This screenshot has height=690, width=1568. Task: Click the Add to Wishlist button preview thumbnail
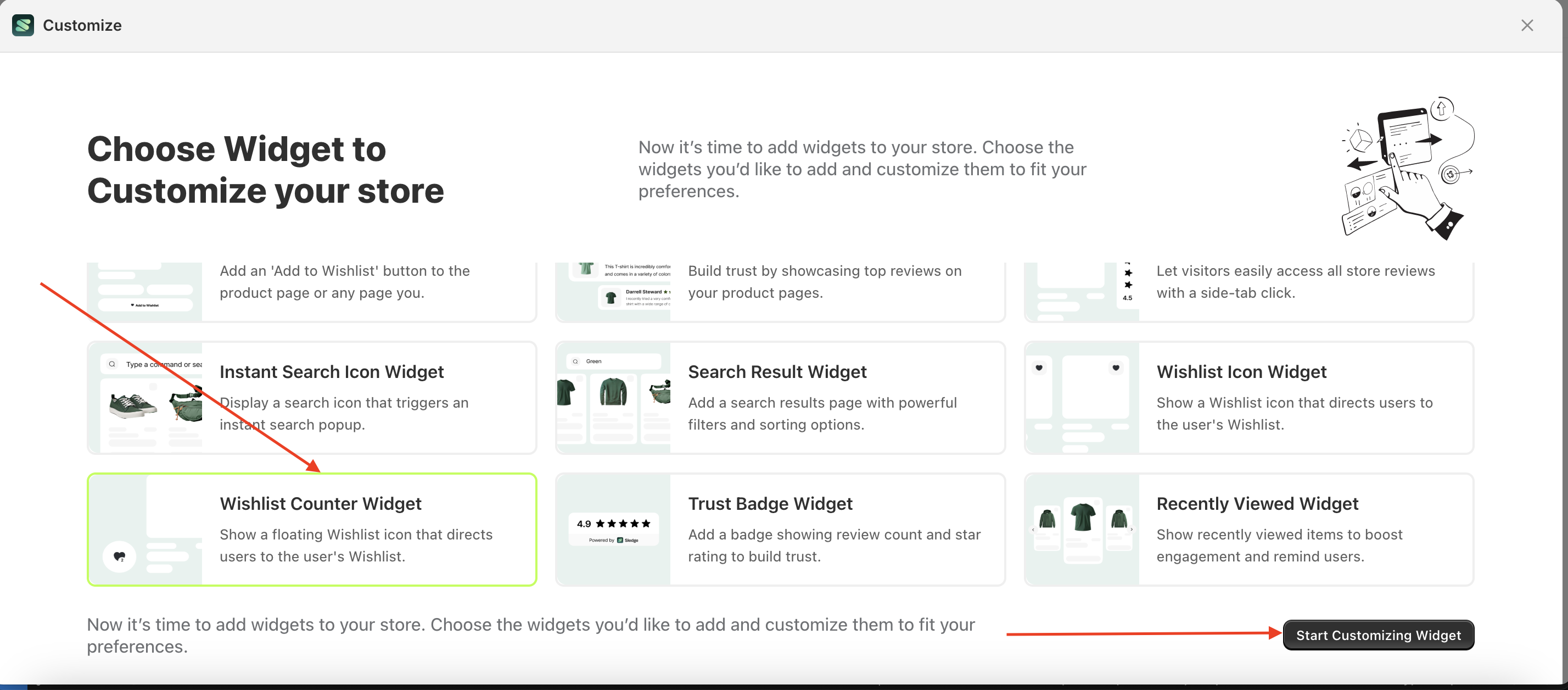[x=144, y=304]
